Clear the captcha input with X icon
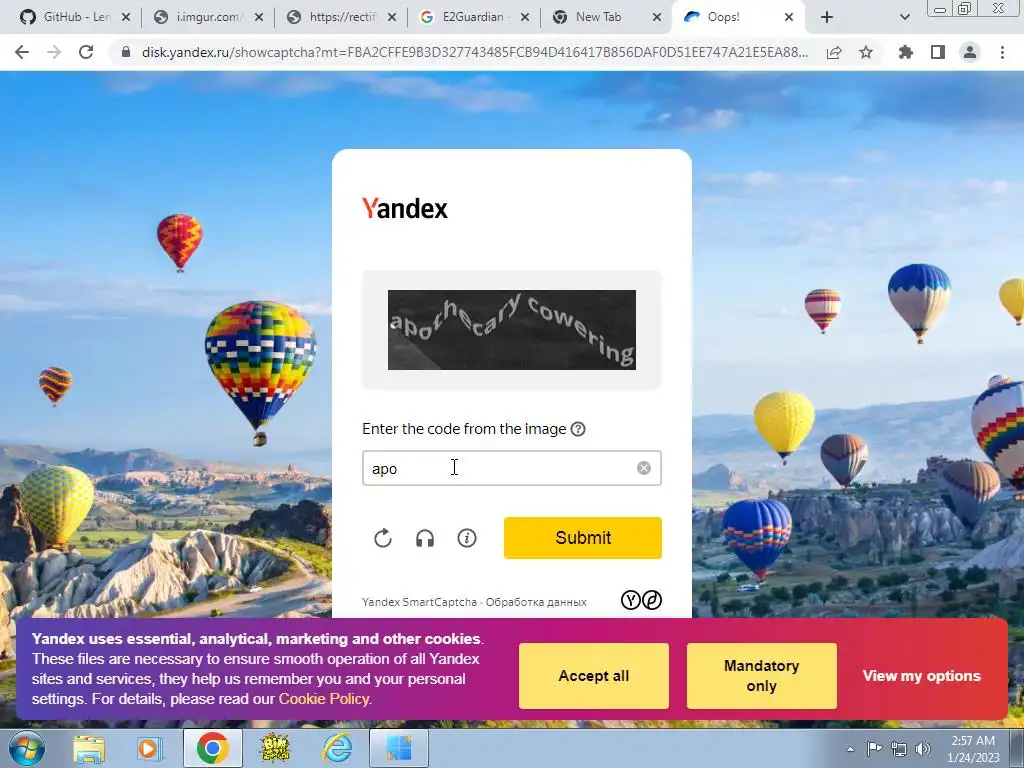Screen dimensions: 1024x768 click(x=644, y=468)
